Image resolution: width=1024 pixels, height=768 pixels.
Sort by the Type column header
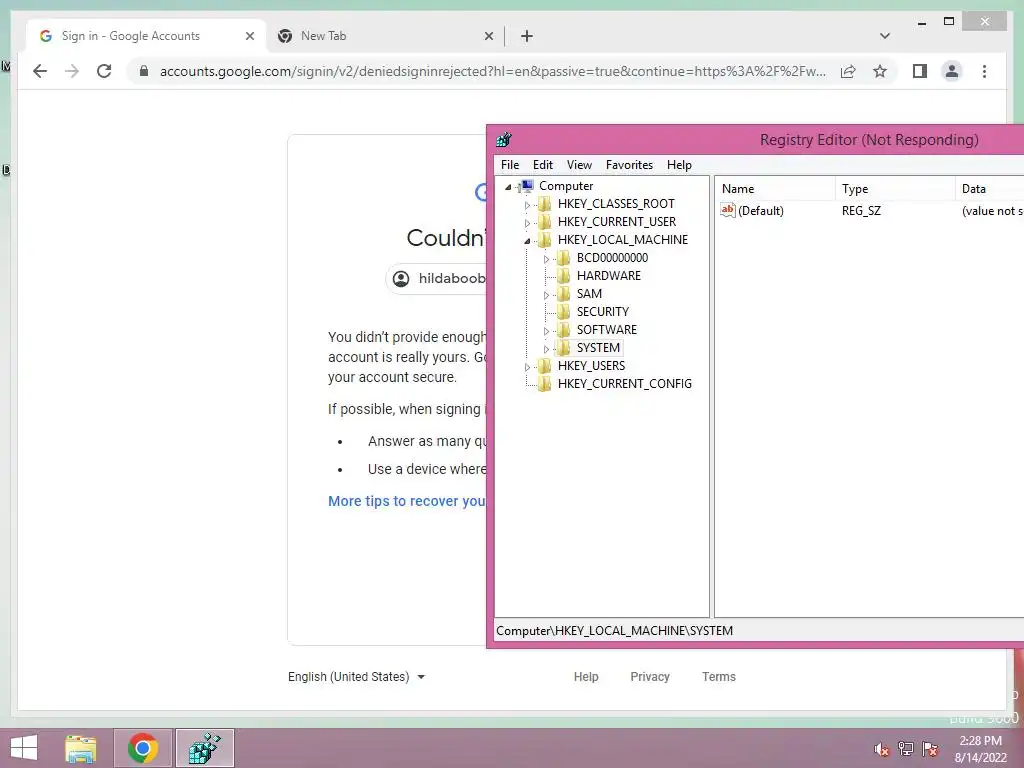point(895,189)
